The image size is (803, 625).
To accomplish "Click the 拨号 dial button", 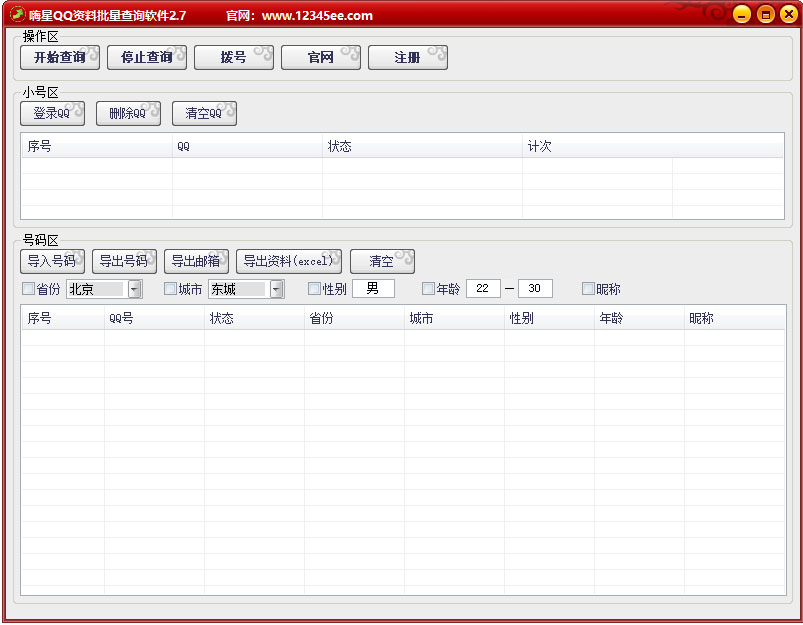I will 234,58.
